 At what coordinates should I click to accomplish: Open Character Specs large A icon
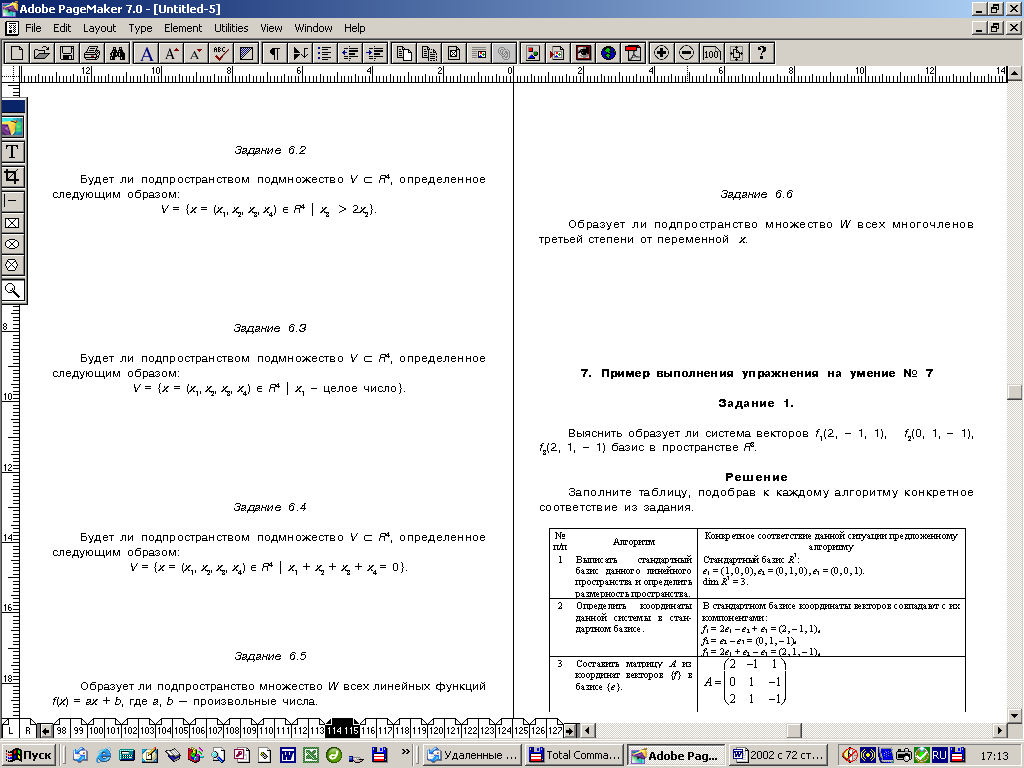tap(147, 53)
